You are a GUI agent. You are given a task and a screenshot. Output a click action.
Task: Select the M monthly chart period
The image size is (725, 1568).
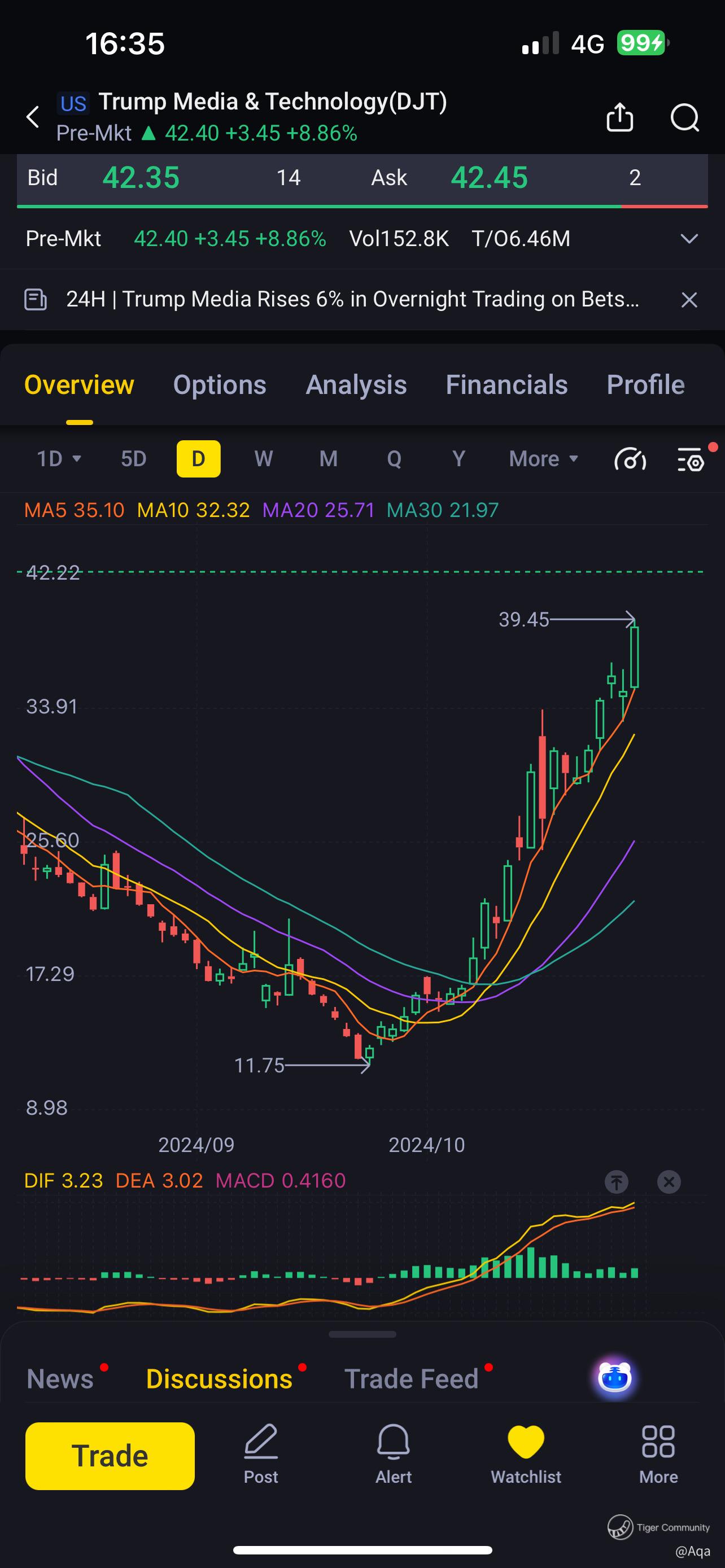(x=329, y=458)
